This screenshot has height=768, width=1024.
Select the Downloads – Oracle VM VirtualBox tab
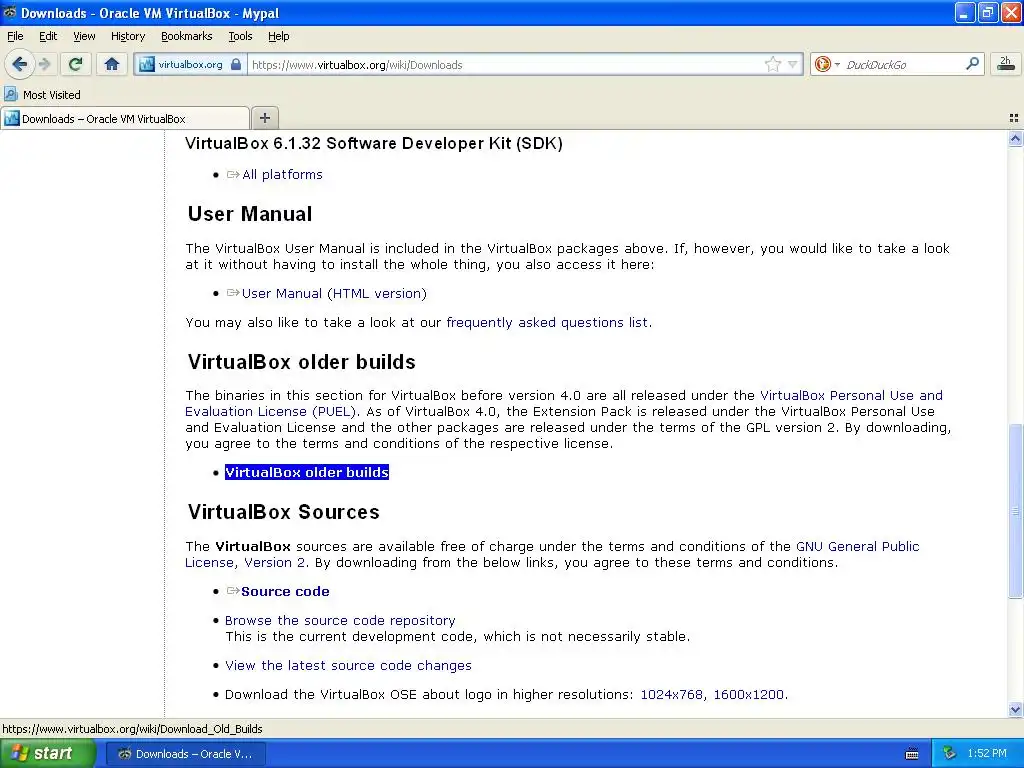tap(125, 119)
